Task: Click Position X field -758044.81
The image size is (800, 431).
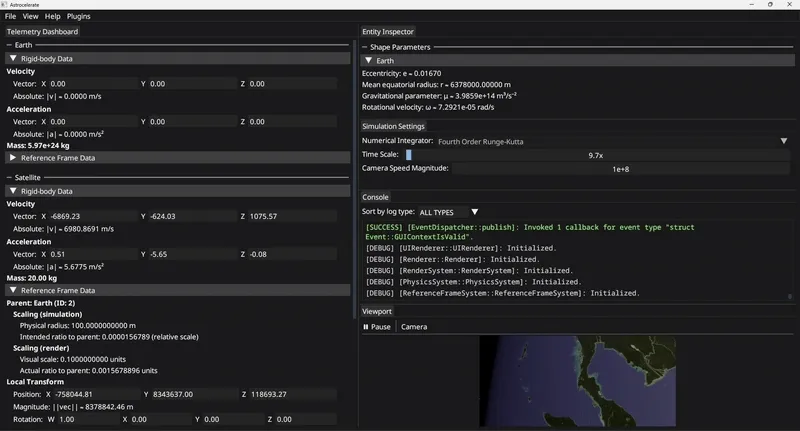Action: [96, 394]
